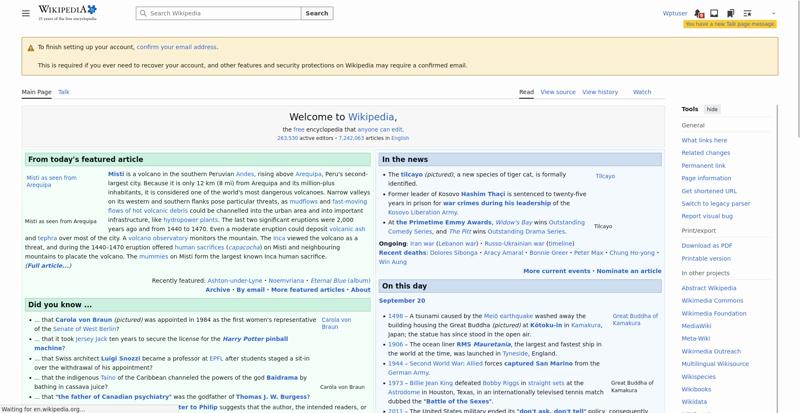Open What links here tool

point(704,140)
